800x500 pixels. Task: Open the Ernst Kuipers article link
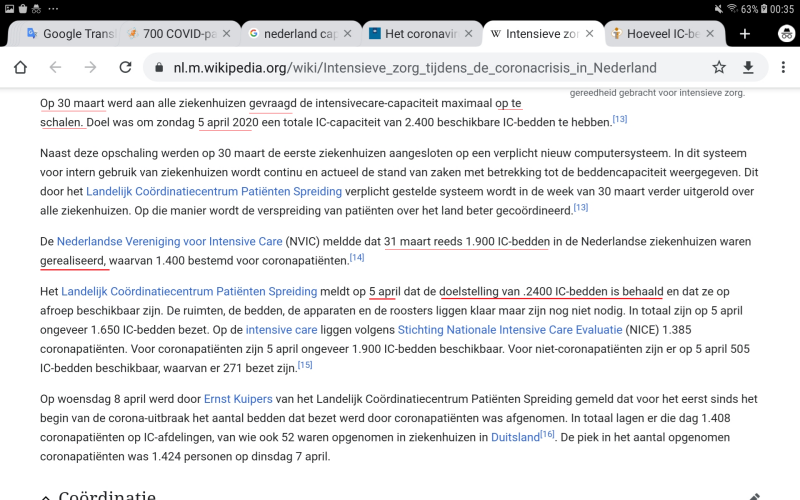click(238, 399)
